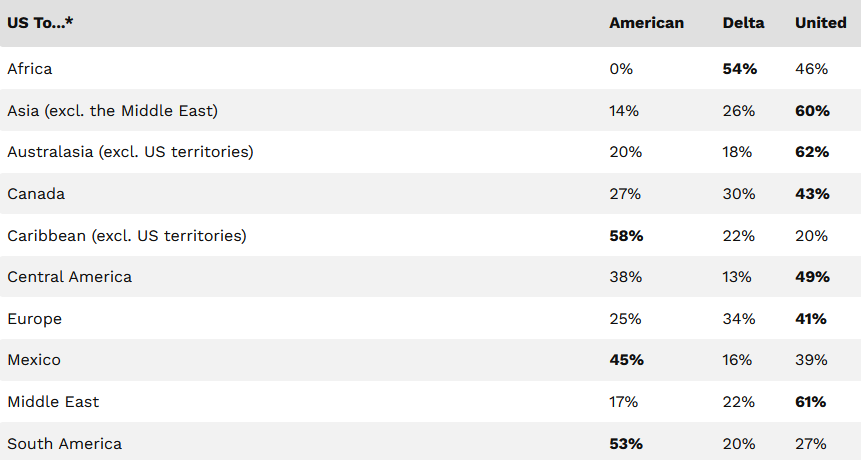The image size is (861, 460).
Task: Click American's 58% value for Caribbean
Action: (626, 236)
